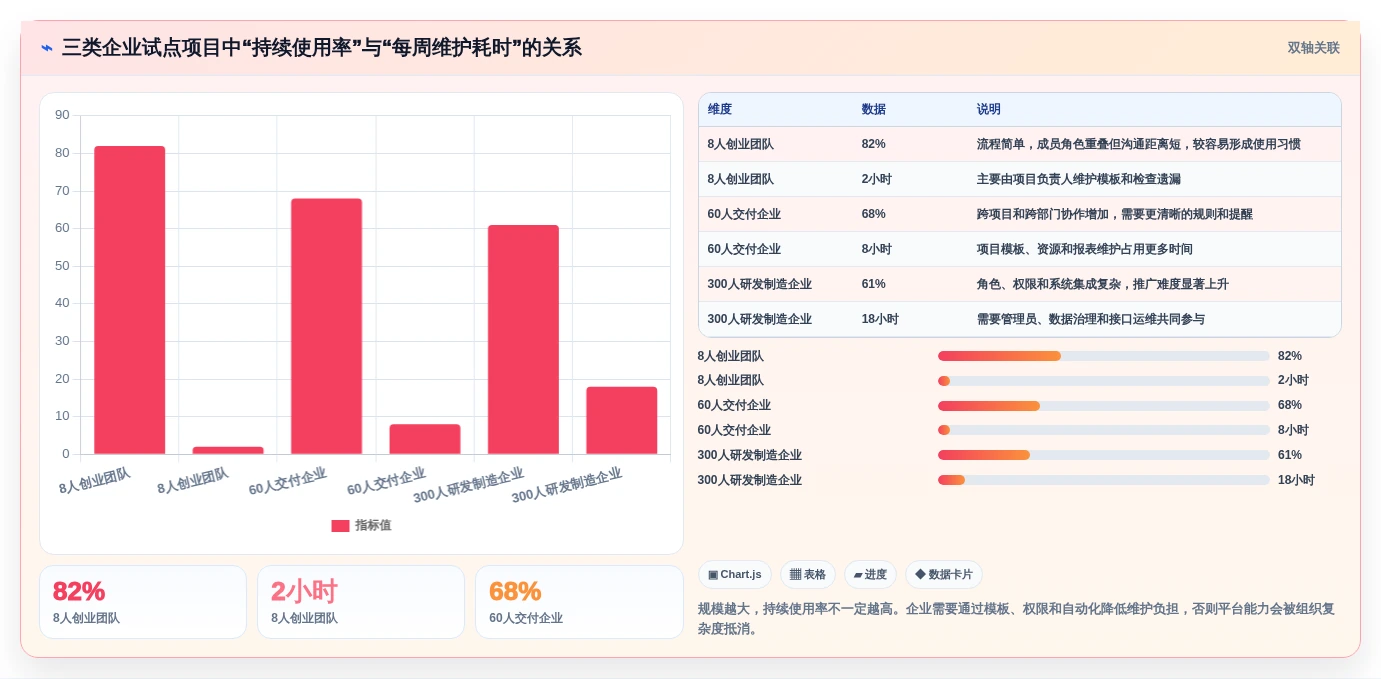Click the 8小时 progress bar
The width and height of the screenshot is (1381, 679).
click(x=1104, y=430)
